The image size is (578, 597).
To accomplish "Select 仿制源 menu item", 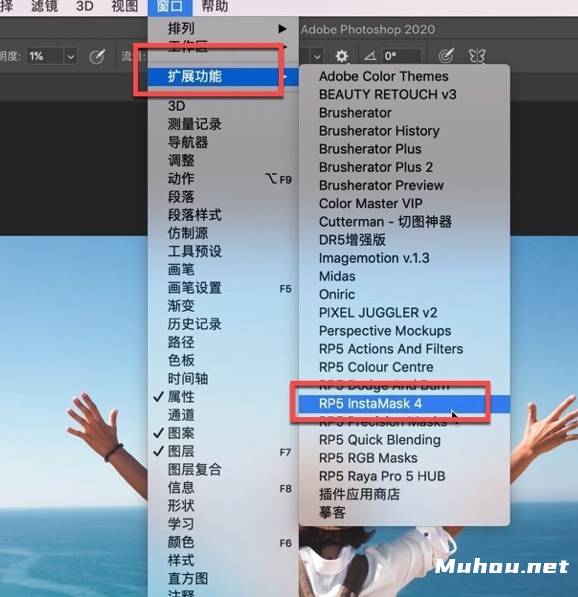I will (x=223, y=233).
